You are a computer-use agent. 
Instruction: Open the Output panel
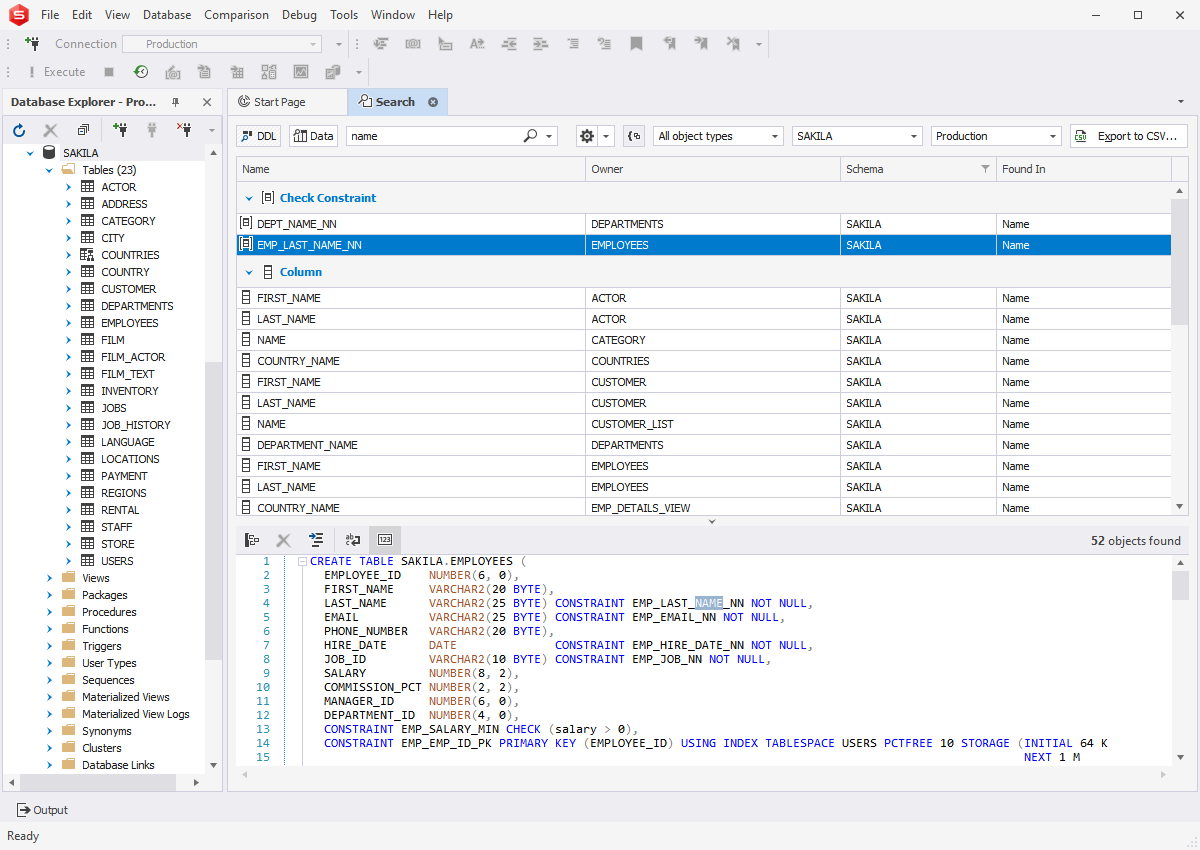coord(43,810)
